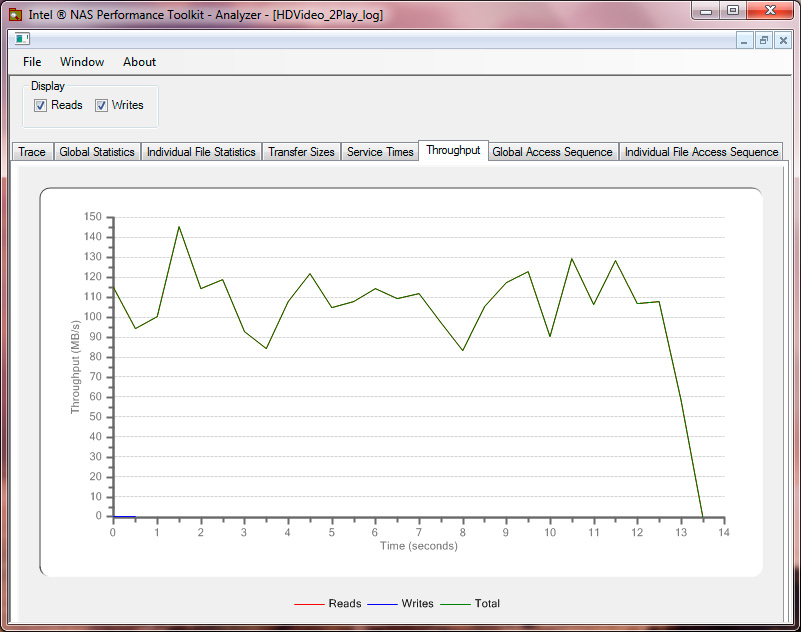The image size is (801, 632).
Task: Click the 14 value on the time axis
Action: (724, 532)
